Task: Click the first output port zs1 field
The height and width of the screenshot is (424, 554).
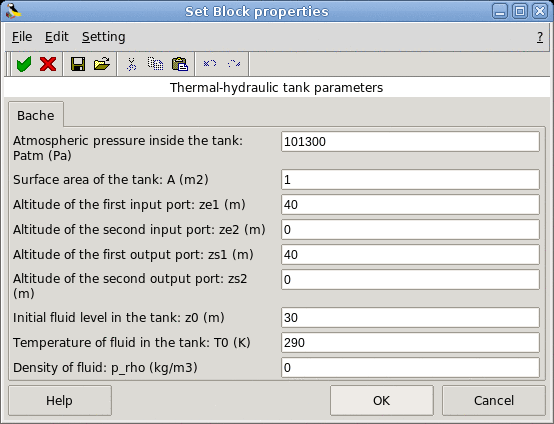Action: [x=410, y=254]
